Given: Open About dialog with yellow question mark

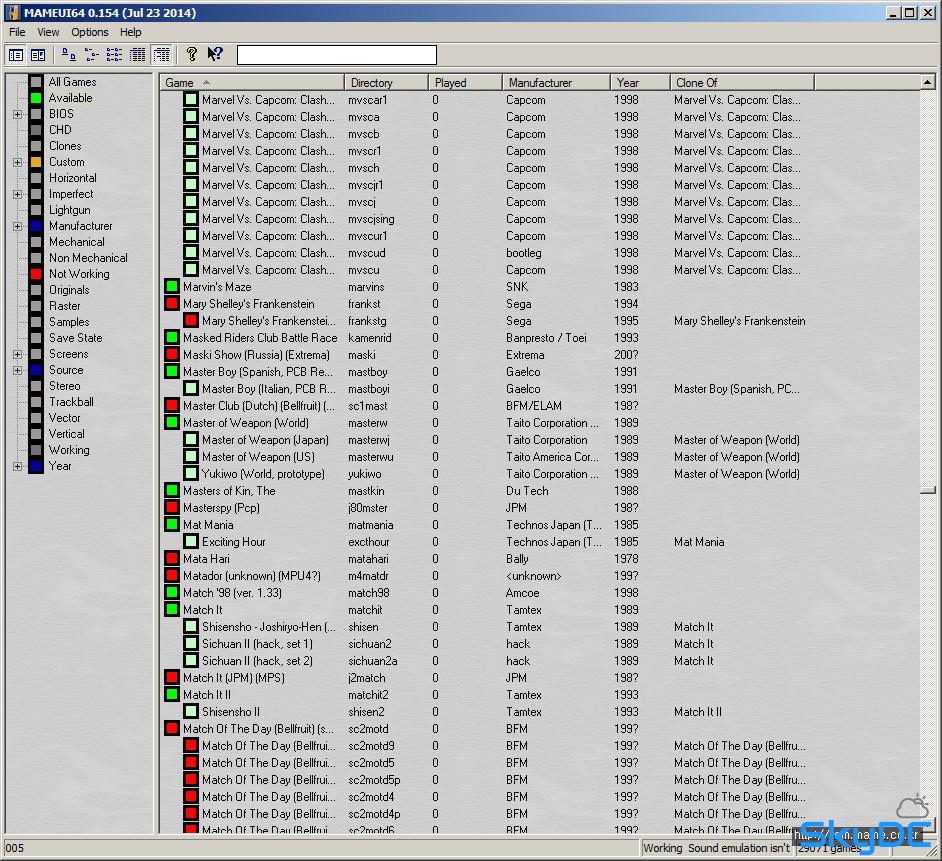Looking at the screenshot, I should (x=192, y=55).
